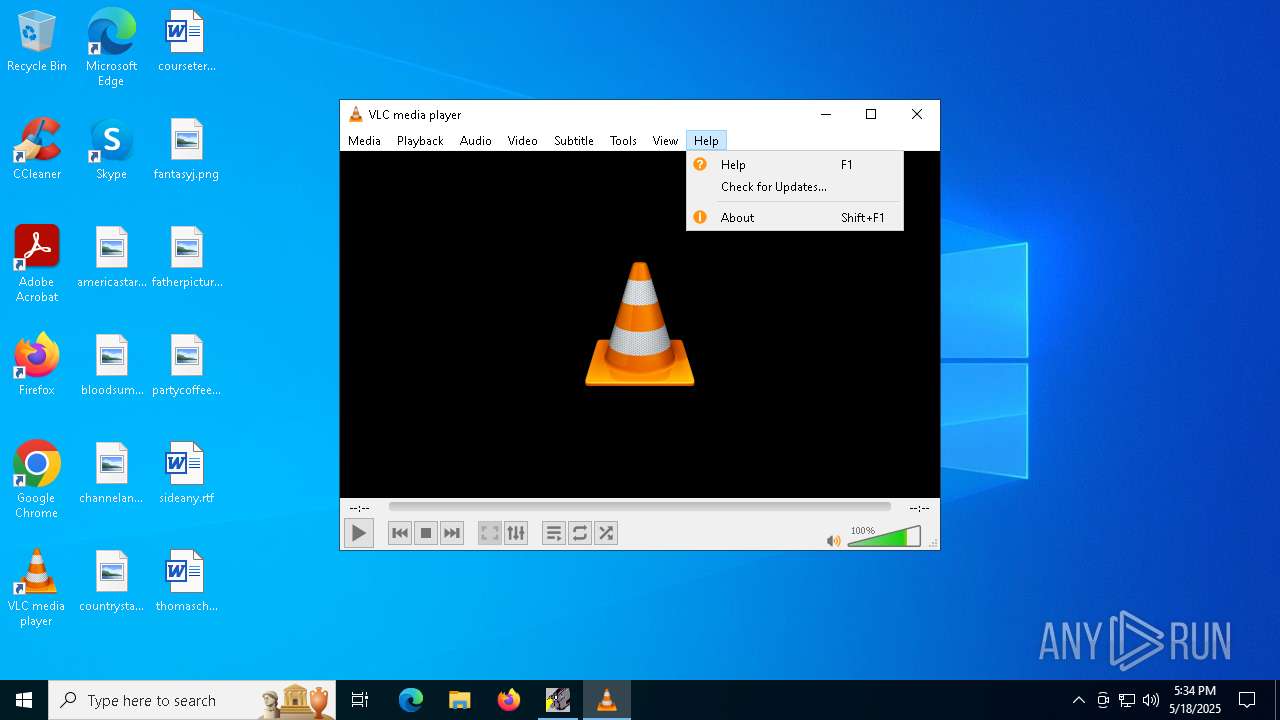Screen dimensions: 1280x720
Task: Show extended settings in VLC
Action: pos(516,533)
